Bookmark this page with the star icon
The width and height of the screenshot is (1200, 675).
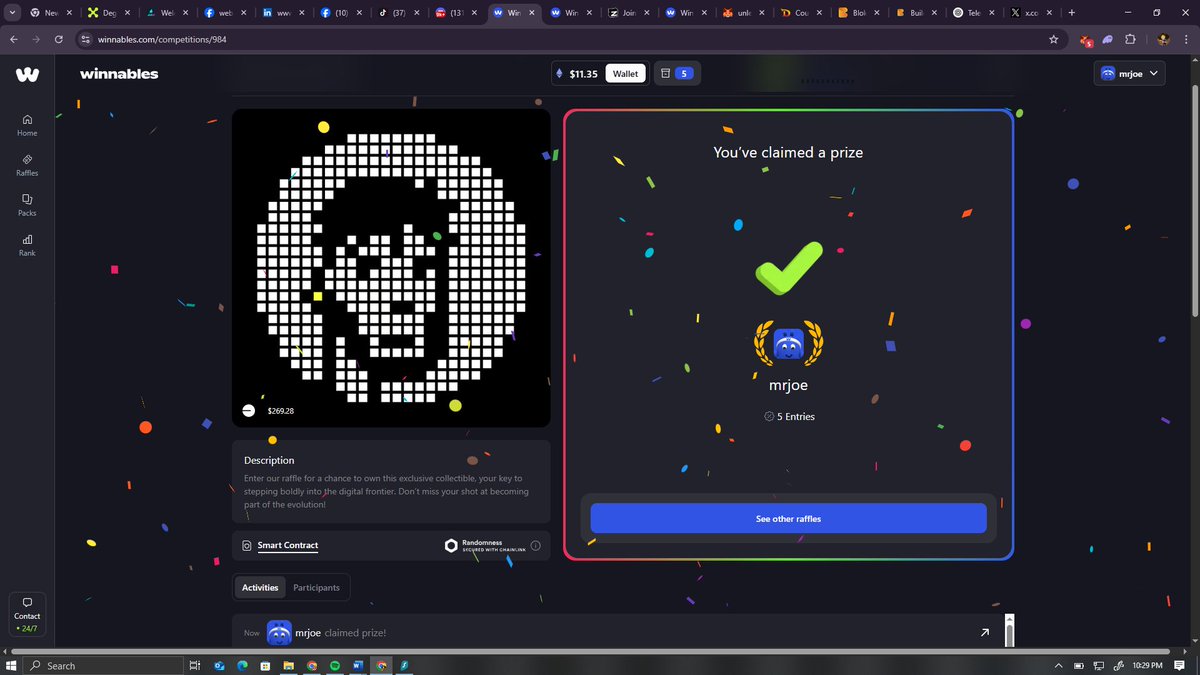(x=1053, y=39)
